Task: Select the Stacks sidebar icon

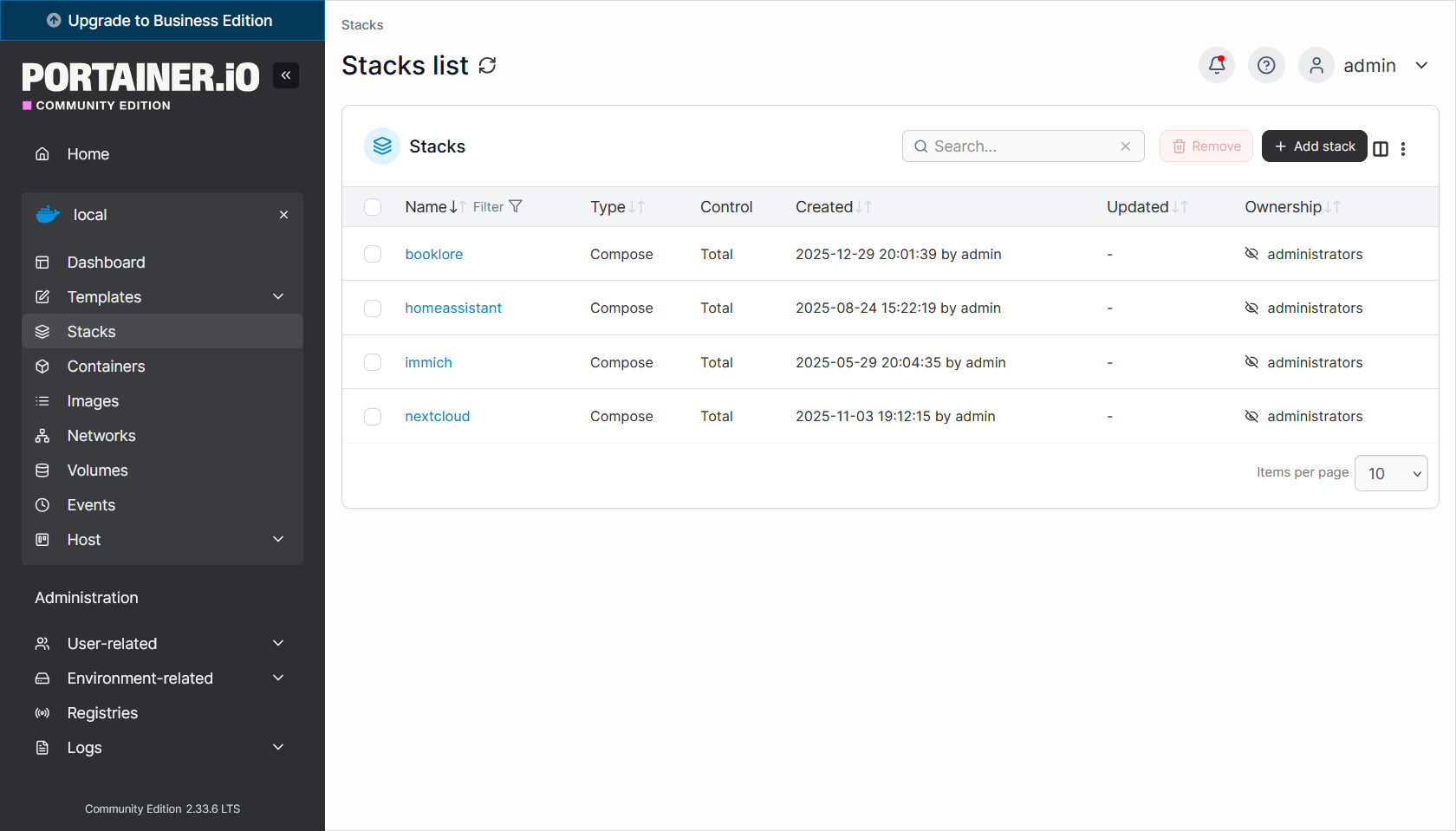Action: [42, 331]
